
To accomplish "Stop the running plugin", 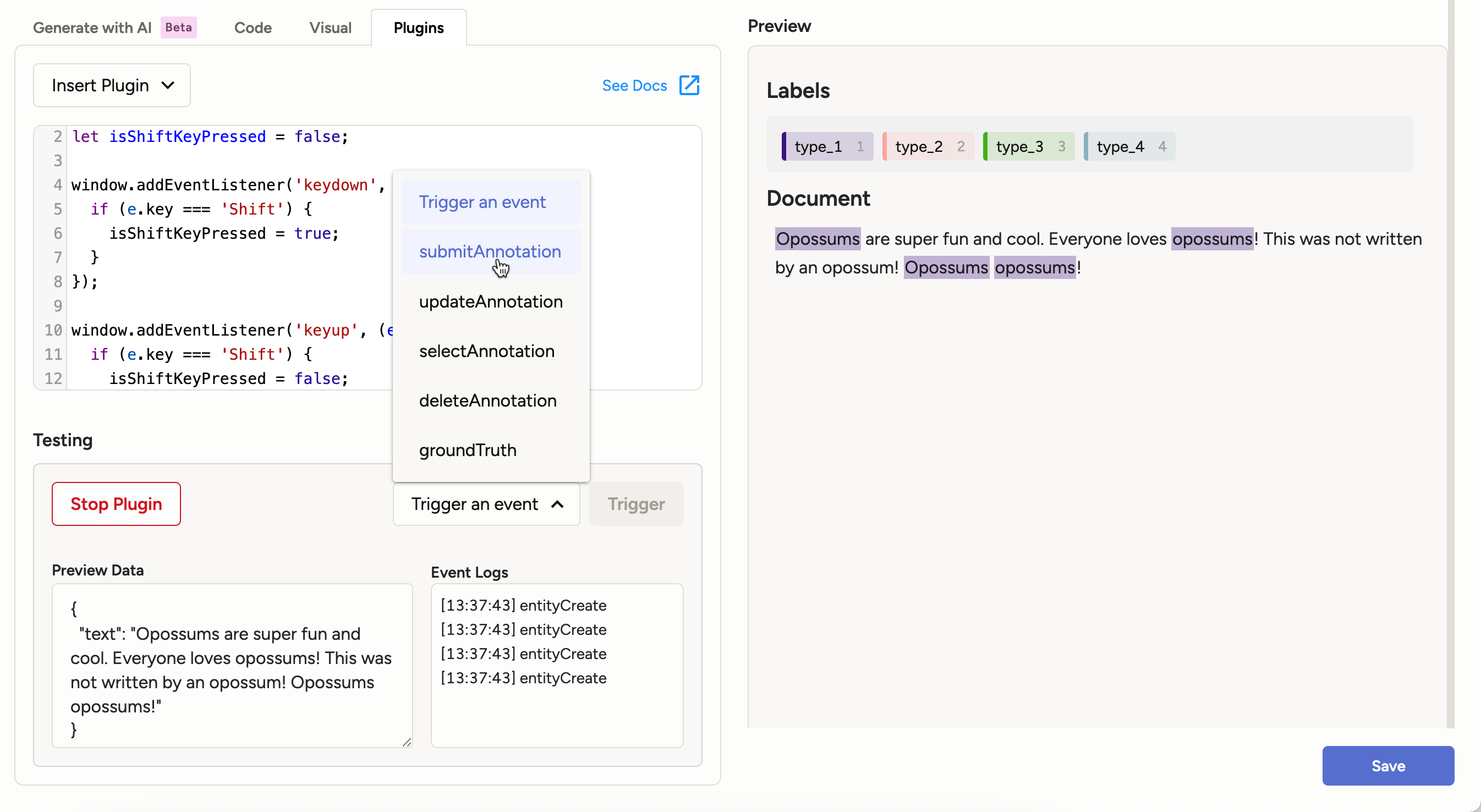I will point(116,504).
